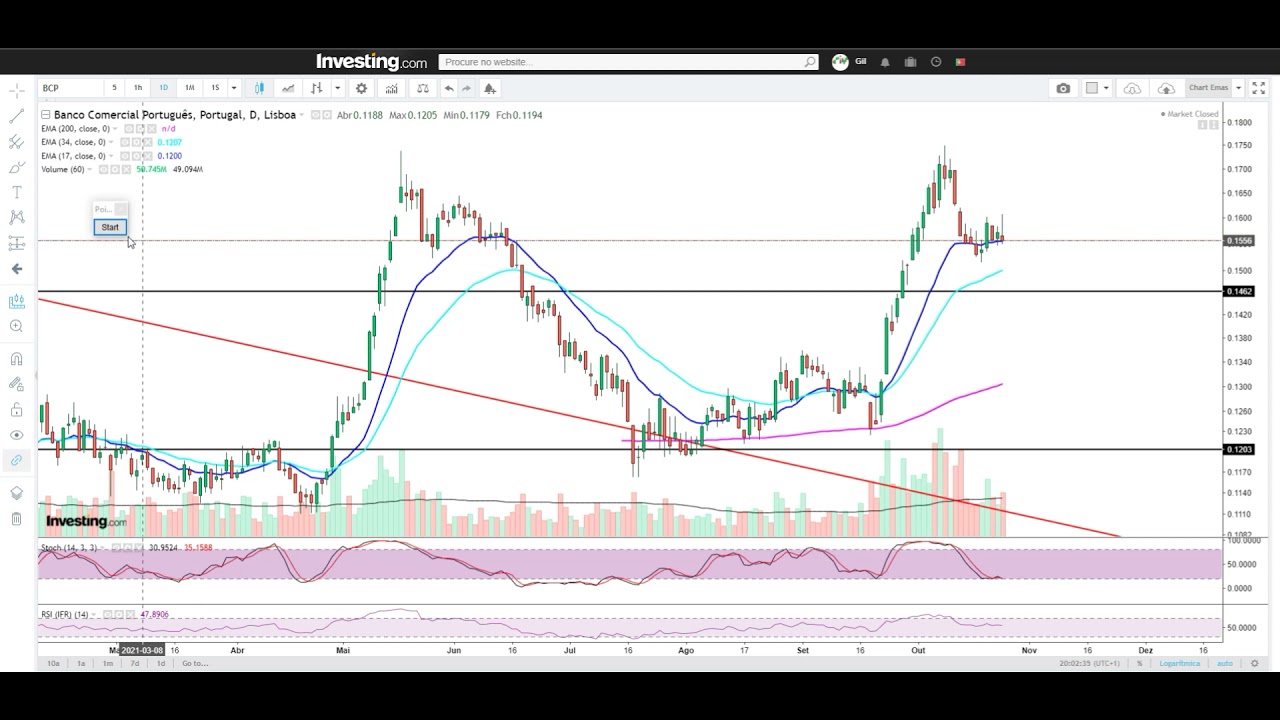
Task: Click the BCP symbol input field
Action: point(70,88)
